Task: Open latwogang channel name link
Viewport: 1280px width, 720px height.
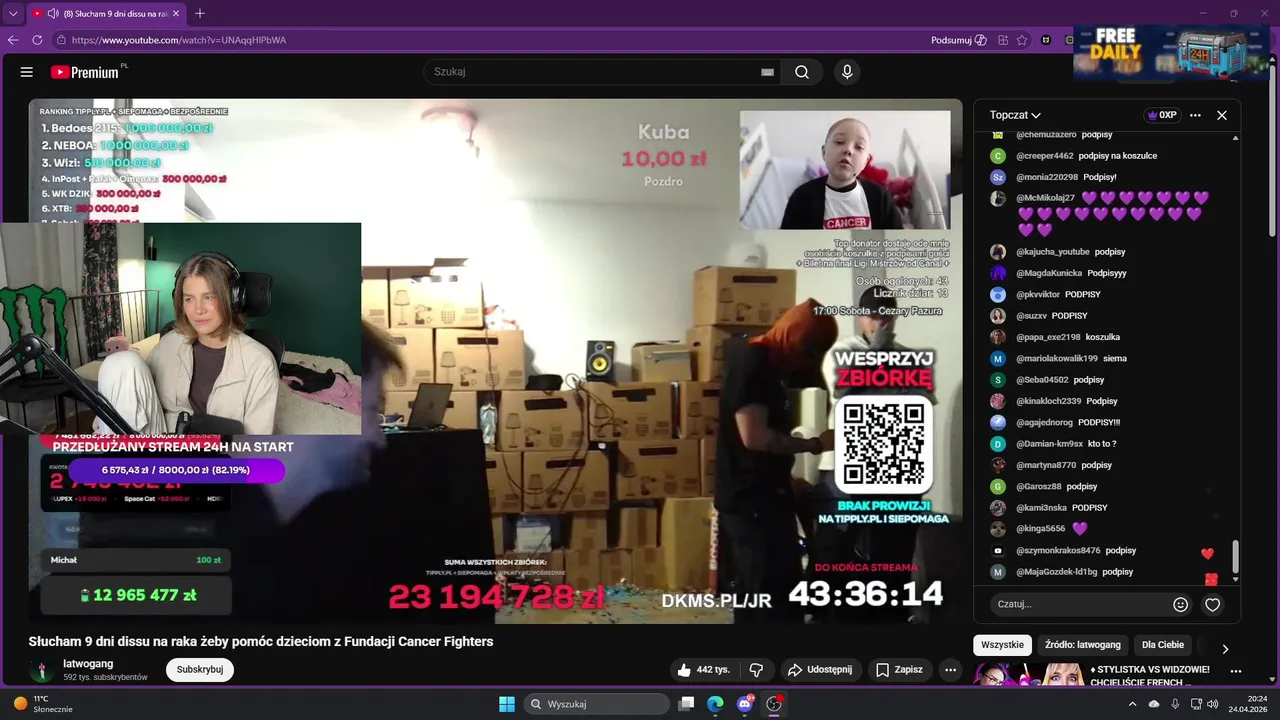Action: (x=88, y=663)
